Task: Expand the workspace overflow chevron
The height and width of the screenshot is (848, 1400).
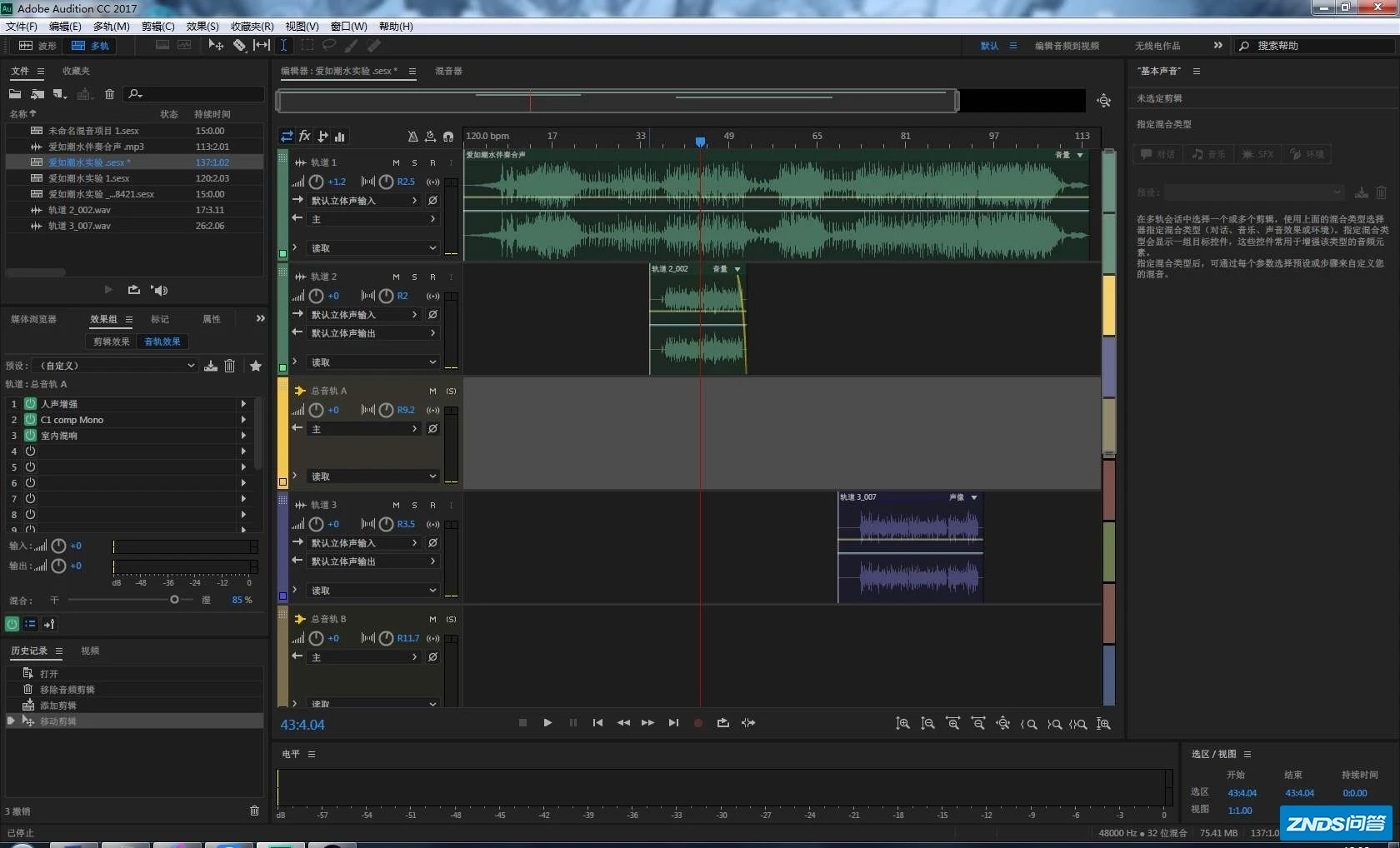Action: point(1217,46)
